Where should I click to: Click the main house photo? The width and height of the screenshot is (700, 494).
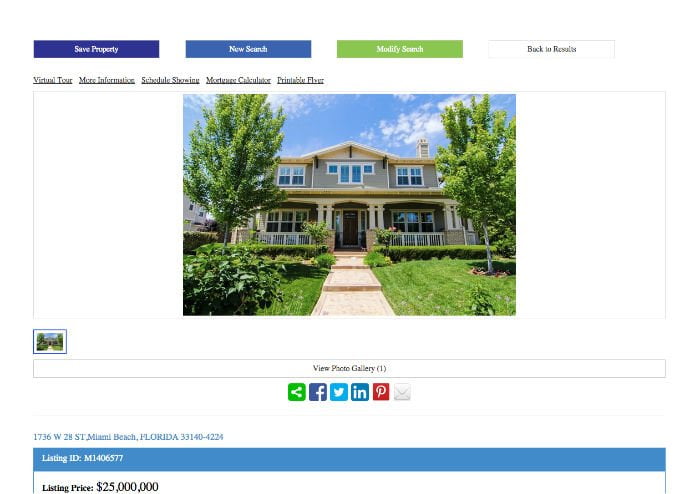349,205
